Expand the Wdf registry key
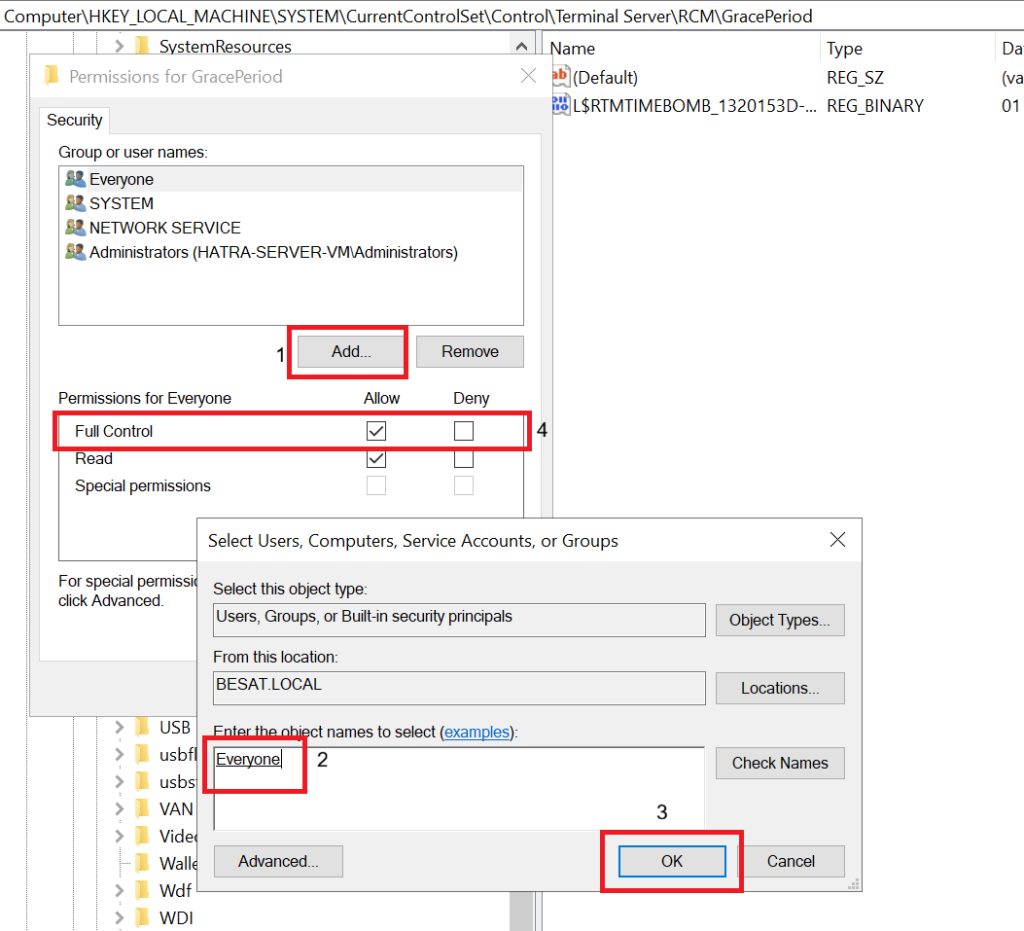1024x931 pixels. coord(119,891)
